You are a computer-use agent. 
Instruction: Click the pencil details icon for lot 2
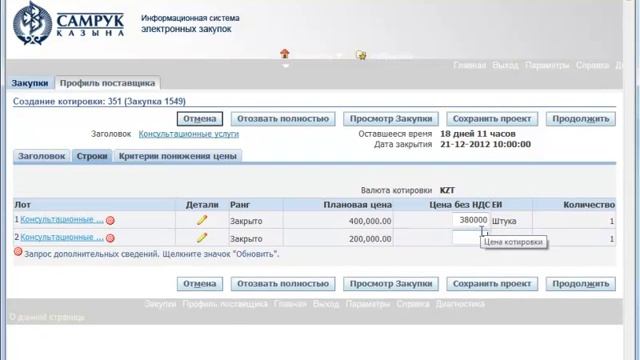(202, 238)
